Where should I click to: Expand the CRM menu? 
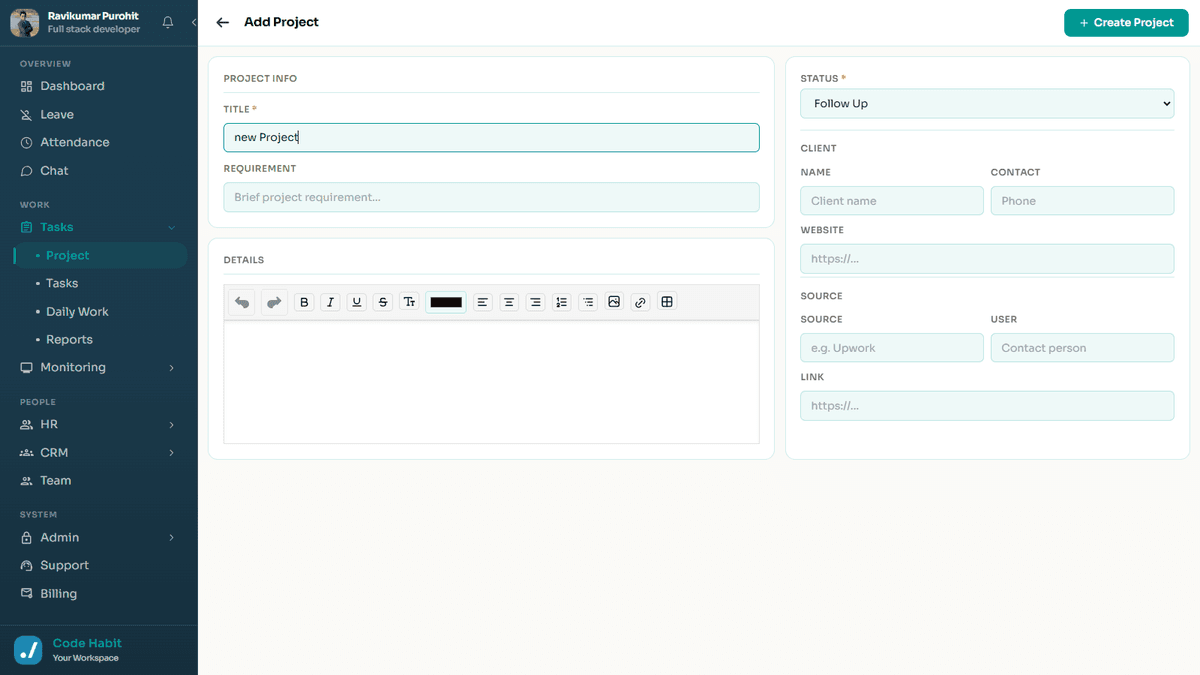pos(99,452)
